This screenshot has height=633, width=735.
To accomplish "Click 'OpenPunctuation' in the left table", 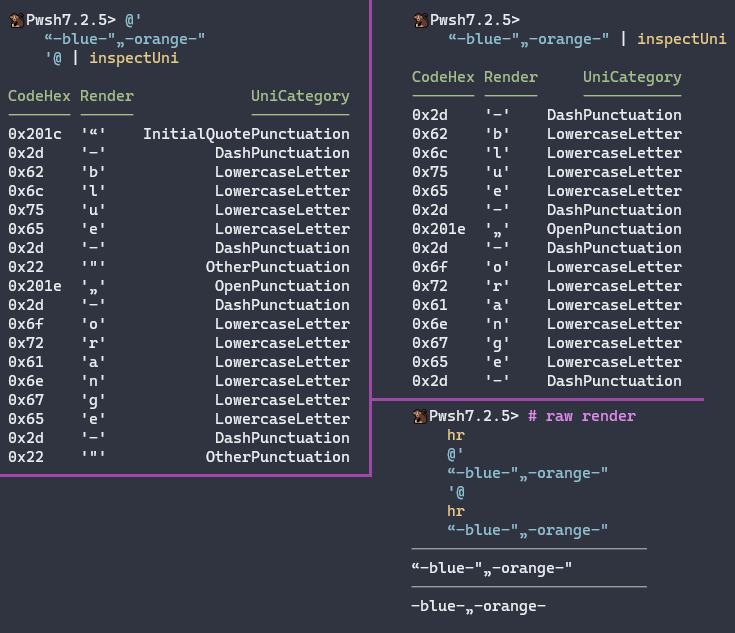I will pos(282,286).
